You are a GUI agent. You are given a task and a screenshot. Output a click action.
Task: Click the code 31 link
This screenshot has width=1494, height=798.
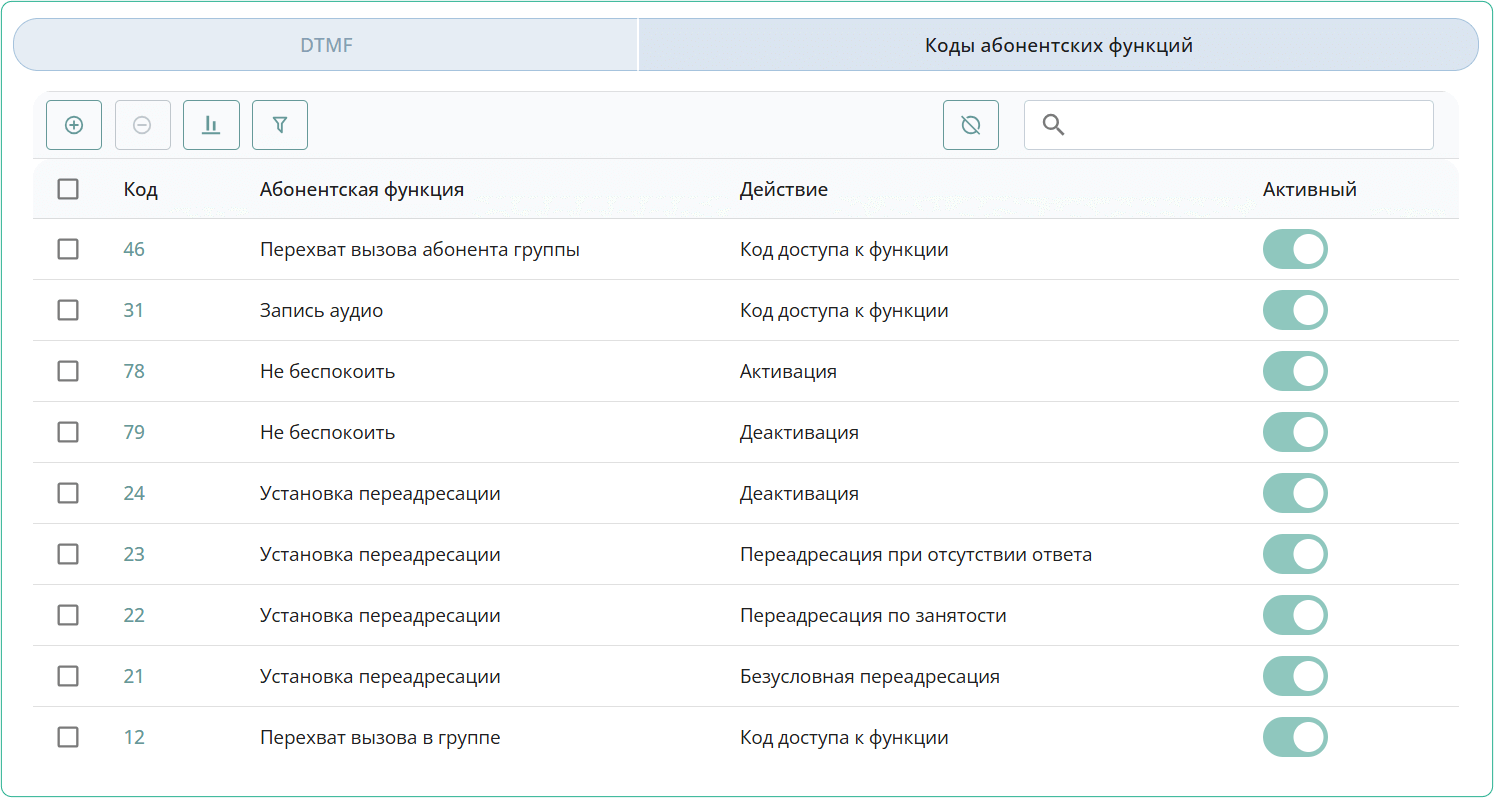[x=134, y=310]
